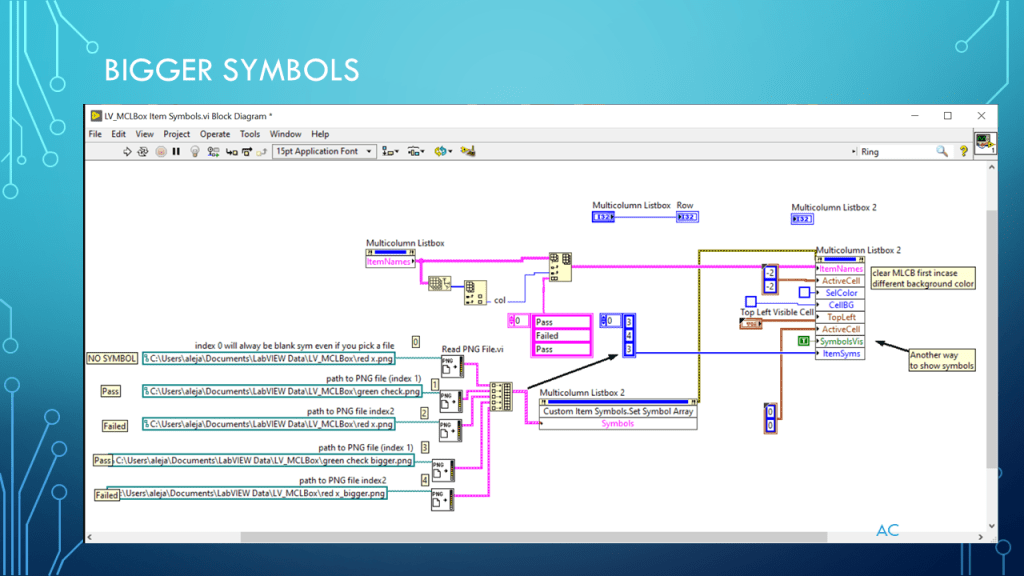Click the Run arrow button
The width and height of the screenshot is (1024, 576).
click(x=127, y=152)
